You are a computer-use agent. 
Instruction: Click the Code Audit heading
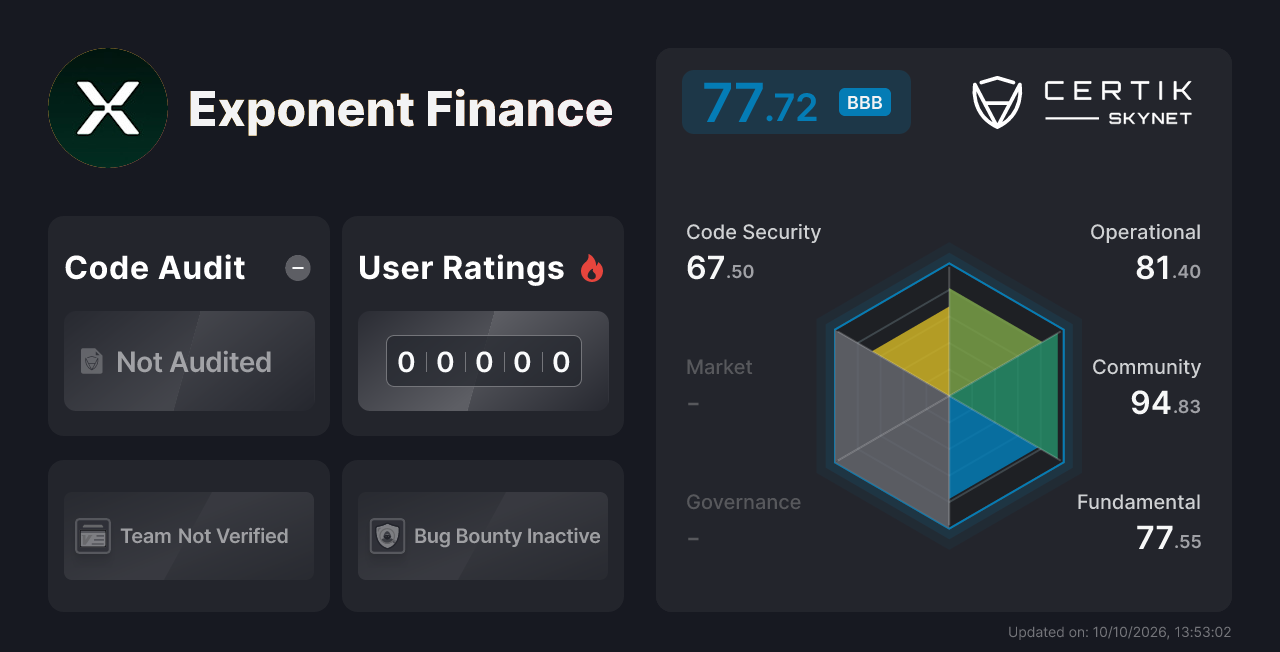tap(155, 268)
